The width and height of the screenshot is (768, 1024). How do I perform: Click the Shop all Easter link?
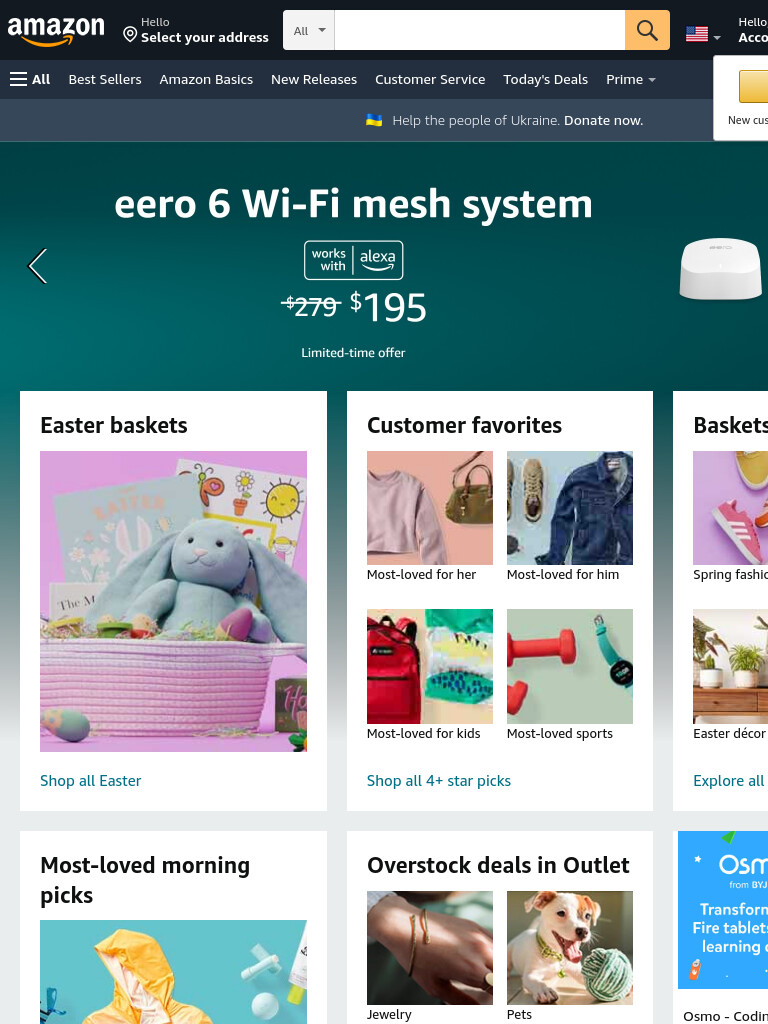(91, 780)
